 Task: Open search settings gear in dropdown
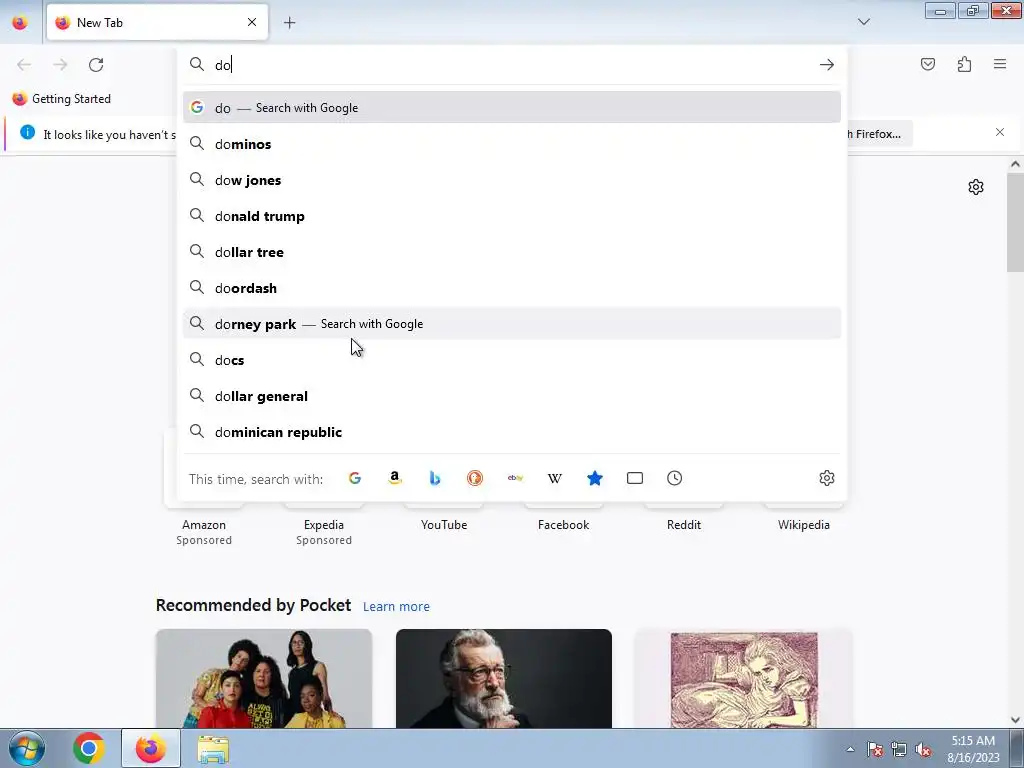pyautogui.click(x=827, y=478)
